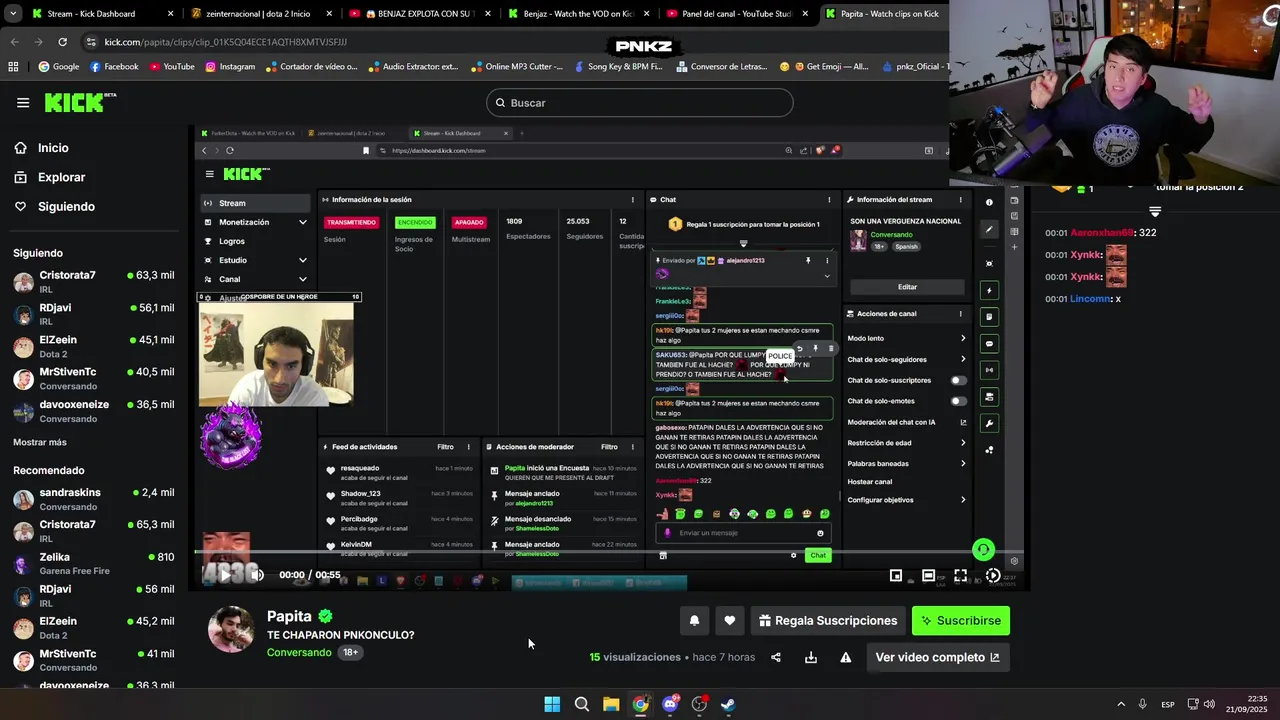Click the kick.com URL address bar
1280x720 pixels.
coord(226,42)
